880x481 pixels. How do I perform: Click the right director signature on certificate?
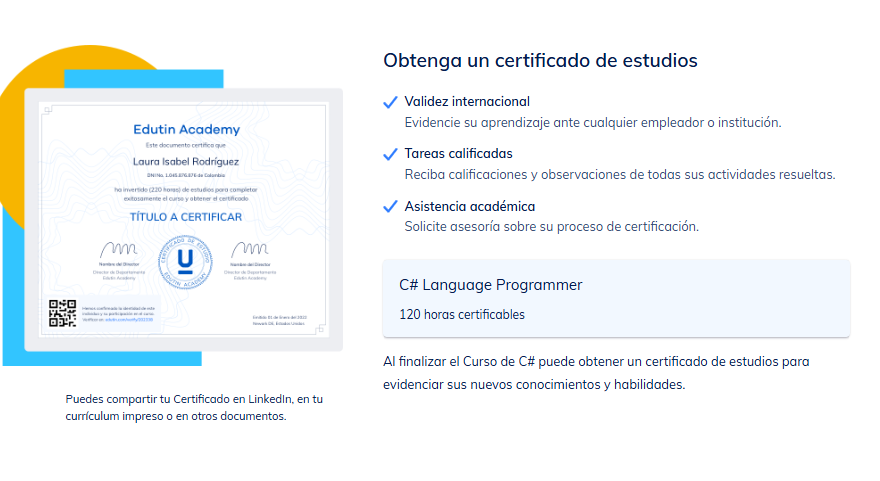[x=245, y=248]
